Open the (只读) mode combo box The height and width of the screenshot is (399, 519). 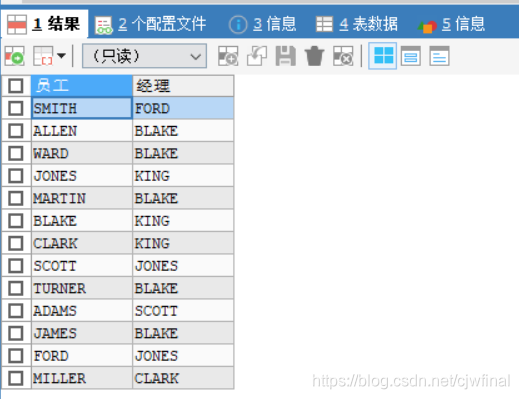(144, 56)
